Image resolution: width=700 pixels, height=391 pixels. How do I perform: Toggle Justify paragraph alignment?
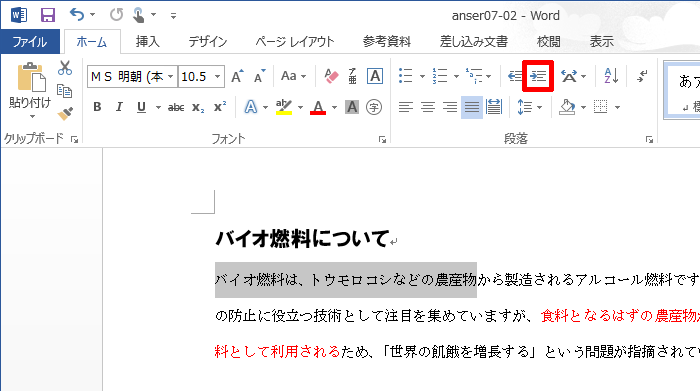471,107
